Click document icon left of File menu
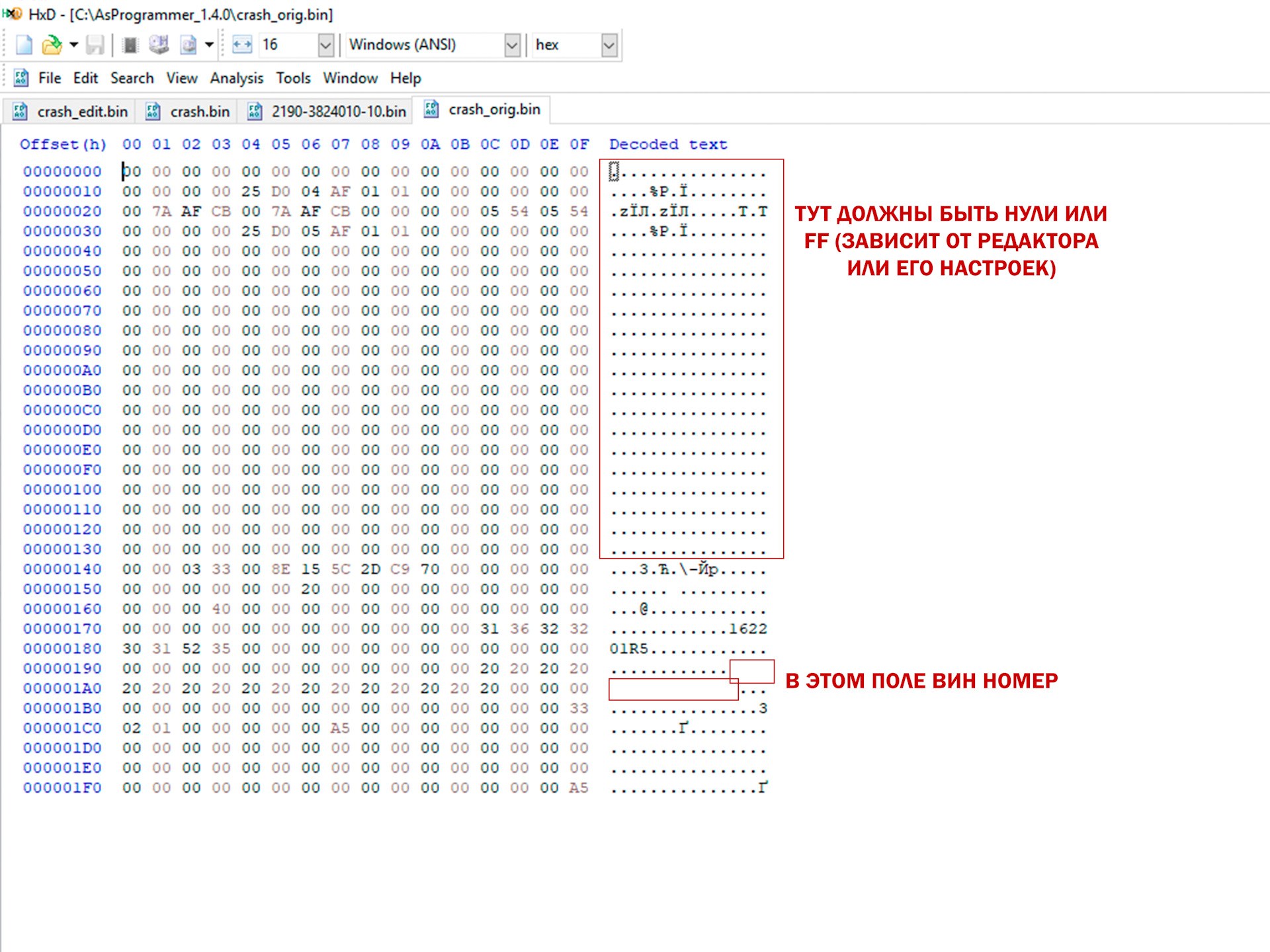Screen dimensions: 1270x952 [21, 78]
